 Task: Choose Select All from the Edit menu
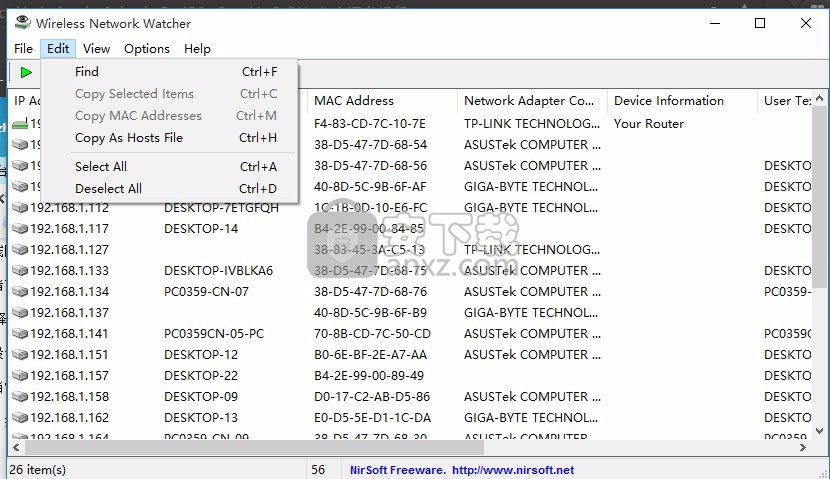[169, 167]
